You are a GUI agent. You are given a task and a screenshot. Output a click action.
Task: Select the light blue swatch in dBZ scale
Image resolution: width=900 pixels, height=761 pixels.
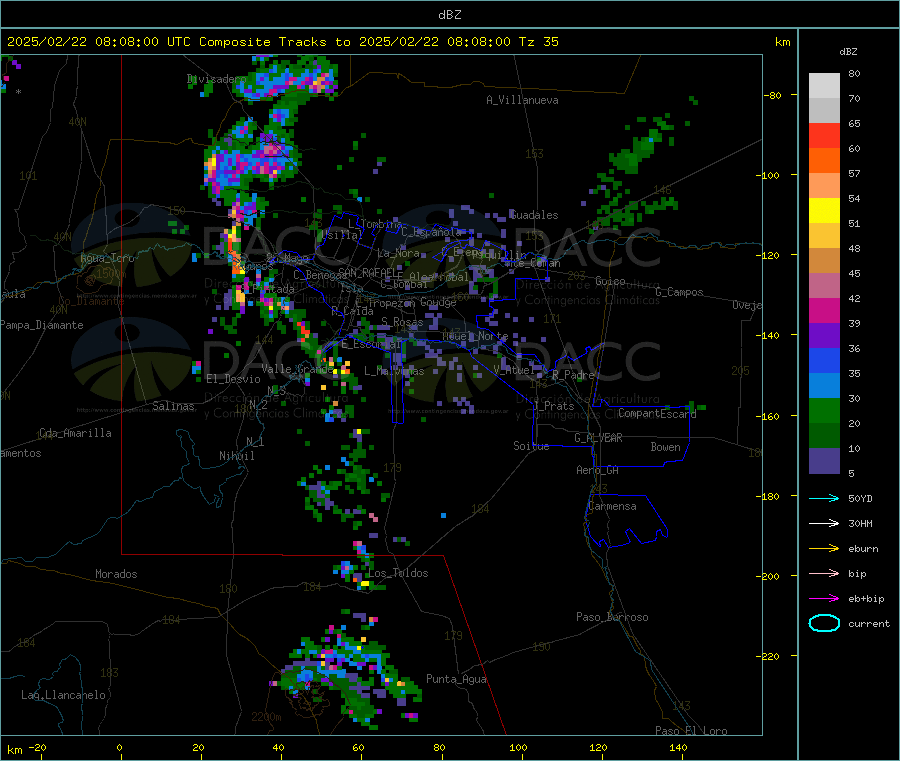tap(824, 386)
